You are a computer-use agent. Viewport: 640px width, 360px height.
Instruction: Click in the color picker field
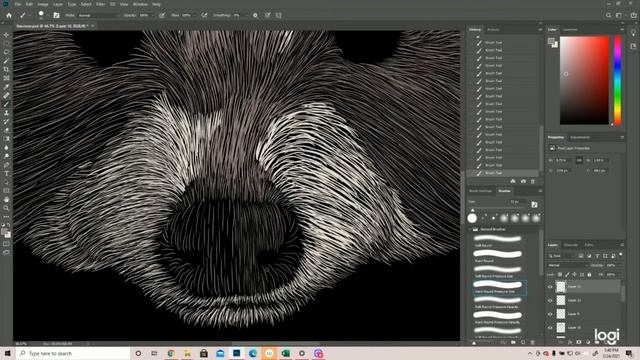tap(584, 80)
